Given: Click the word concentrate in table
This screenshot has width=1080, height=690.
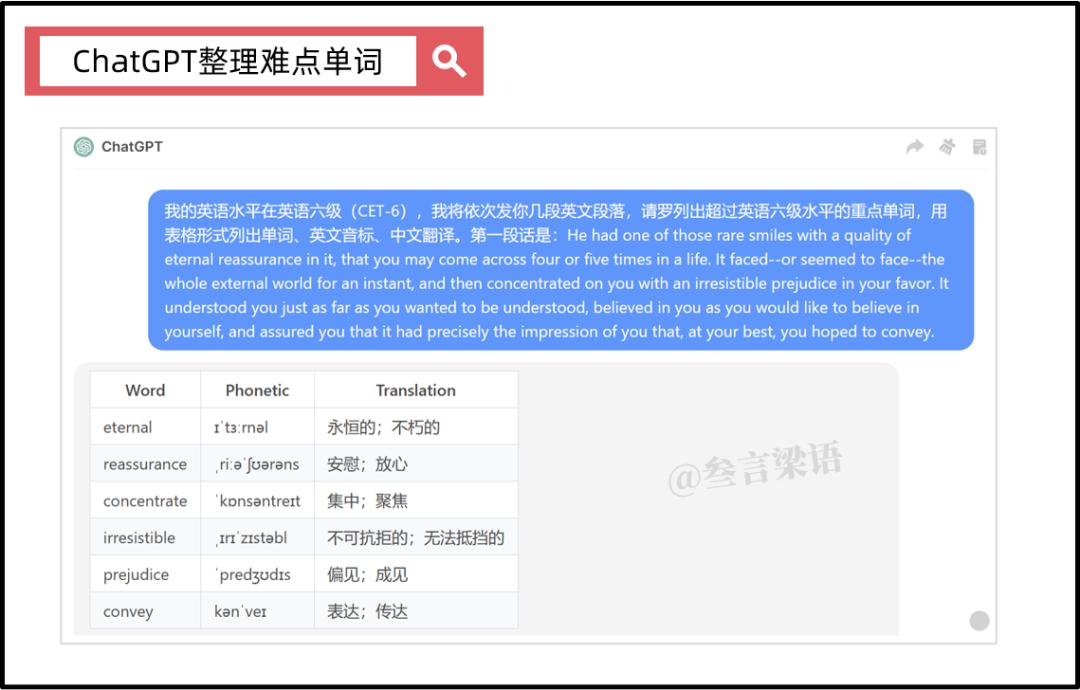Looking at the screenshot, I should [145, 501].
